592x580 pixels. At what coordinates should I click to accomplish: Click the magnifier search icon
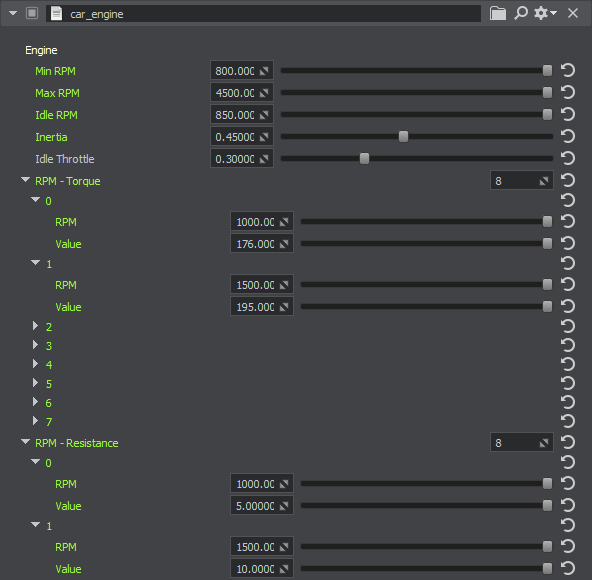521,13
